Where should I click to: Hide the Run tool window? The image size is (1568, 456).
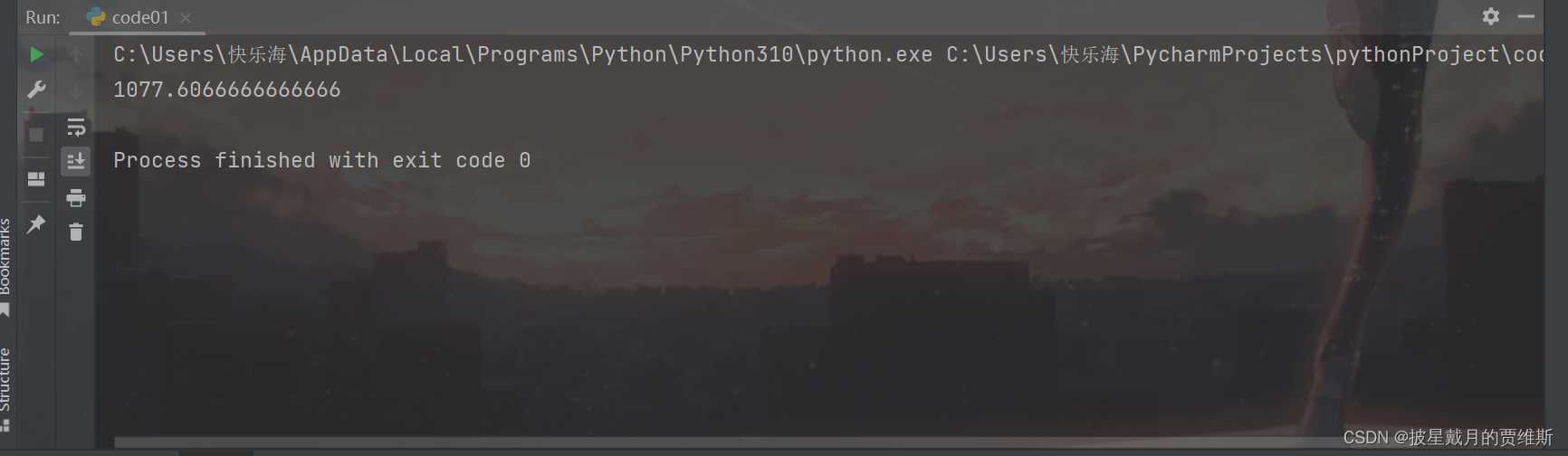coord(1526,16)
